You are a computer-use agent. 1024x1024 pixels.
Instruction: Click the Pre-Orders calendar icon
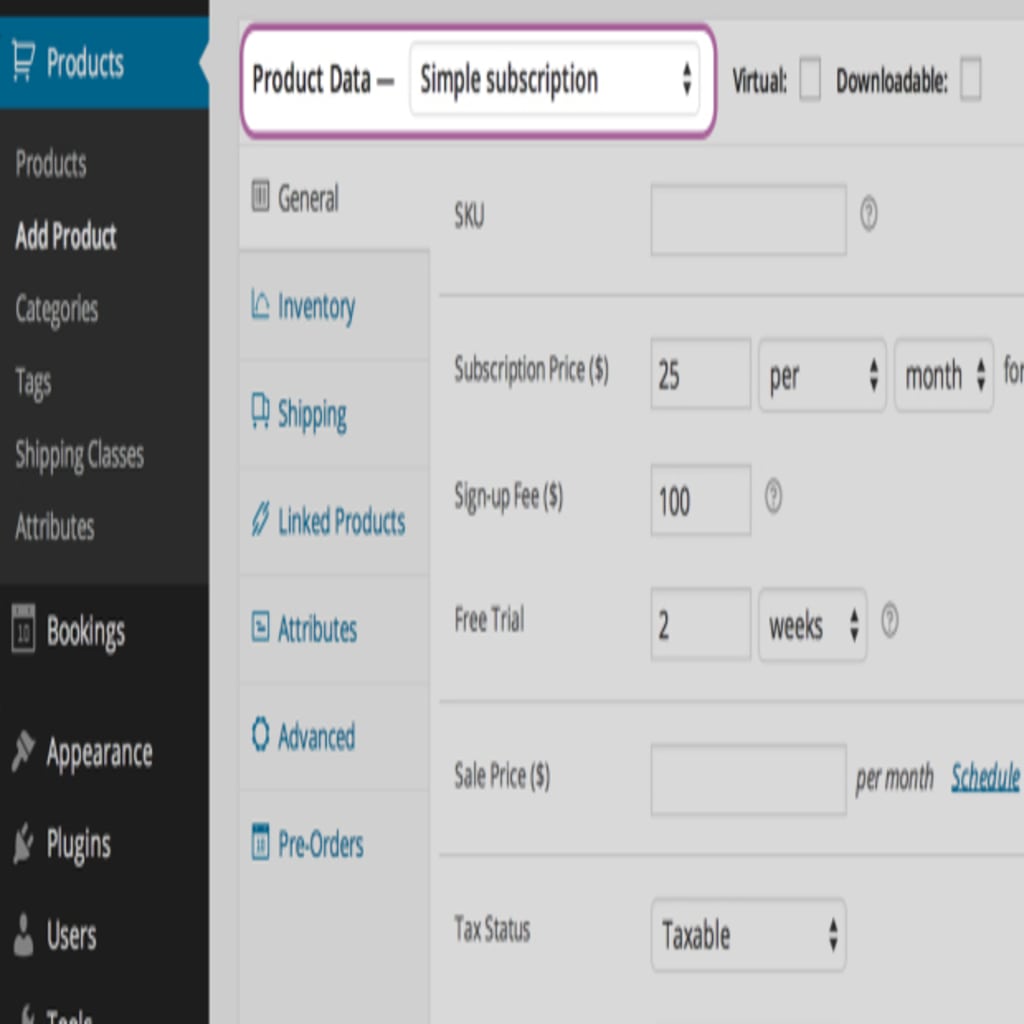click(x=260, y=842)
